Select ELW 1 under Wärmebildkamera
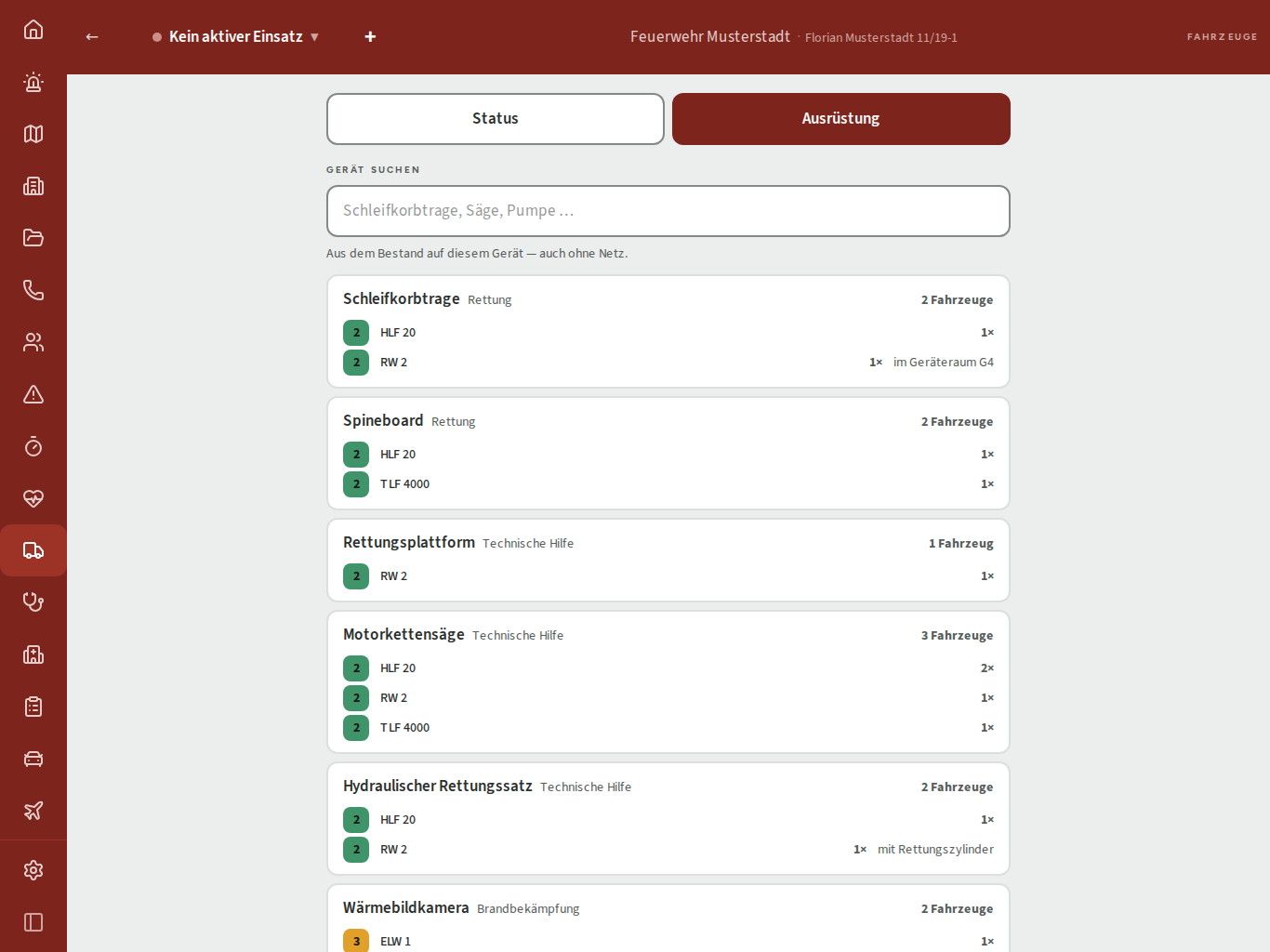This screenshot has width=1270, height=952. click(668, 941)
